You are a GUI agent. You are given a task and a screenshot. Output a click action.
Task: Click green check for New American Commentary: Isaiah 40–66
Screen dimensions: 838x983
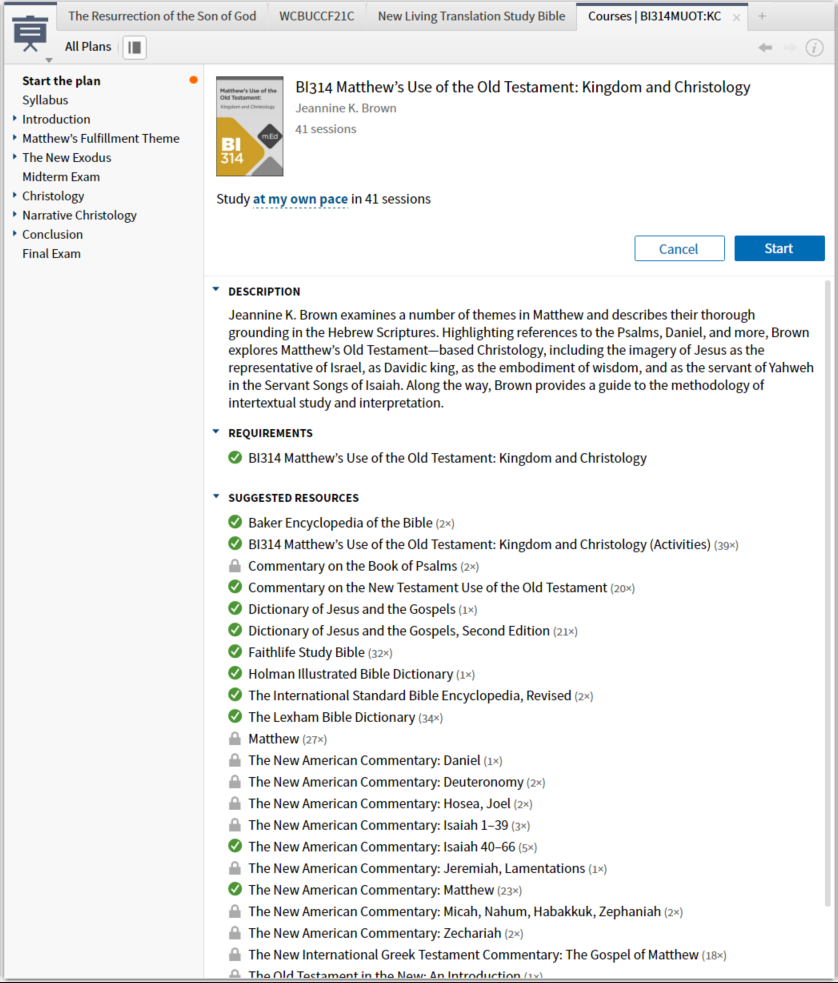[x=235, y=846]
